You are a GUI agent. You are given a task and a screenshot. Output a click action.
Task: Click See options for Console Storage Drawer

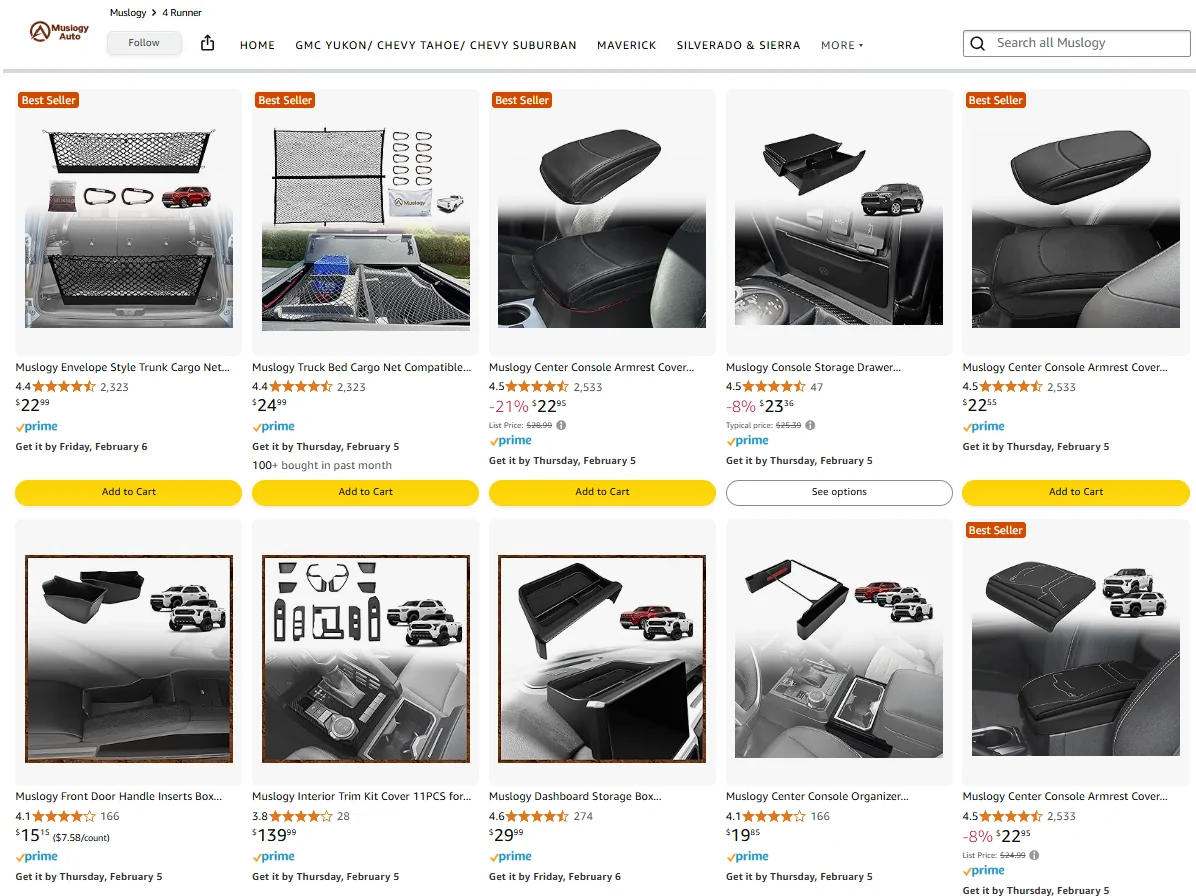[x=839, y=492]
